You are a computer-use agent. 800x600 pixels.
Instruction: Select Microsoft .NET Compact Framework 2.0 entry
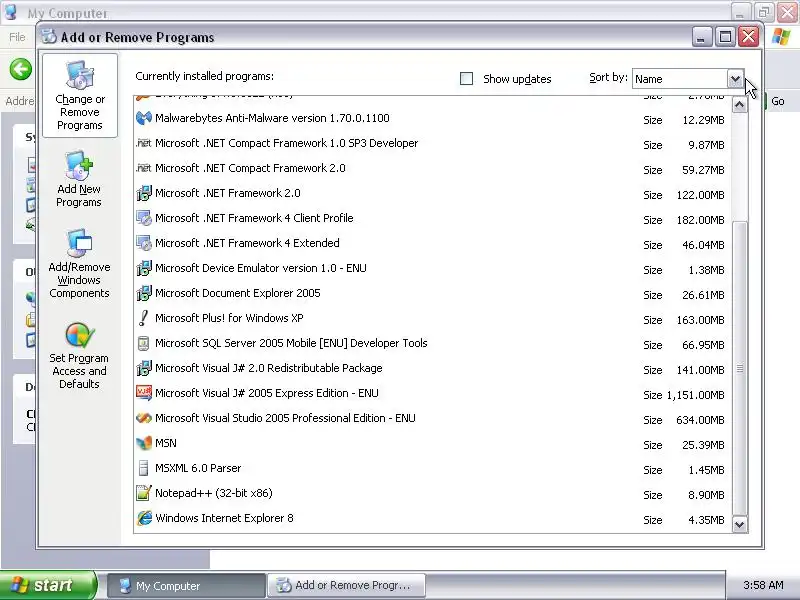point(433,169)
